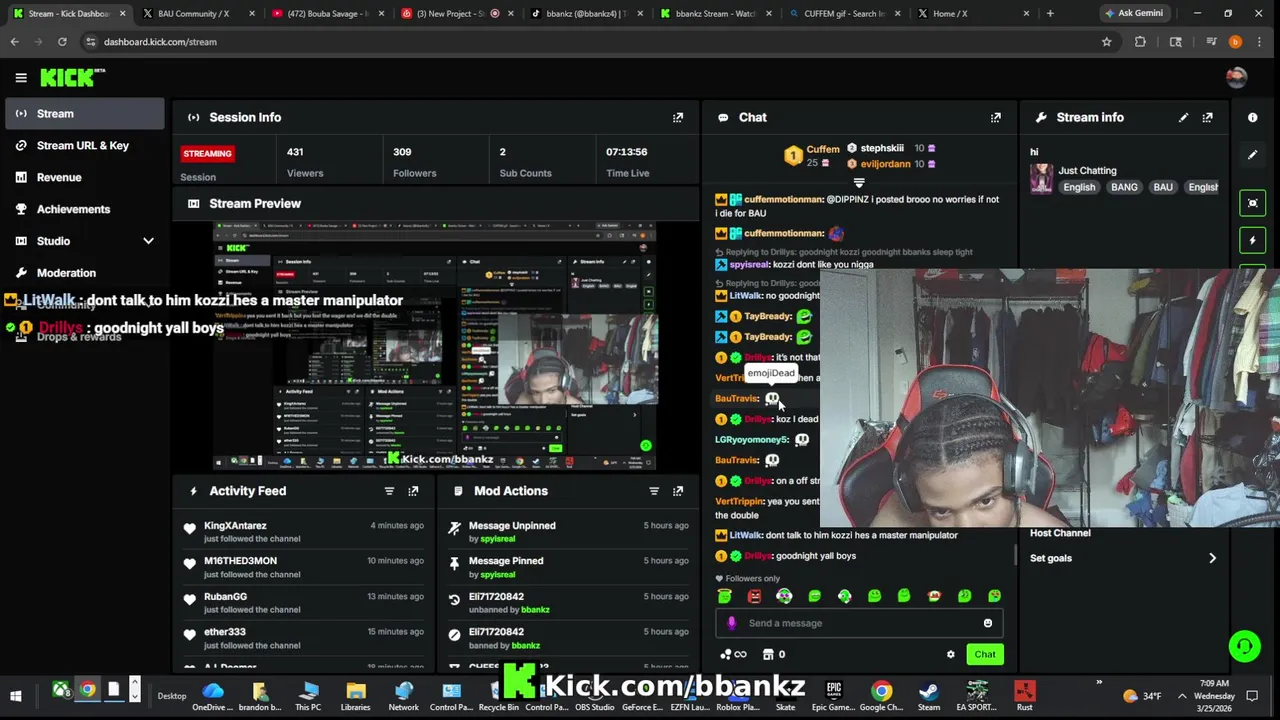Click KingXAntarez in Activity Feed
Viewport: 1280px width, 720px height.
point(235,526)
